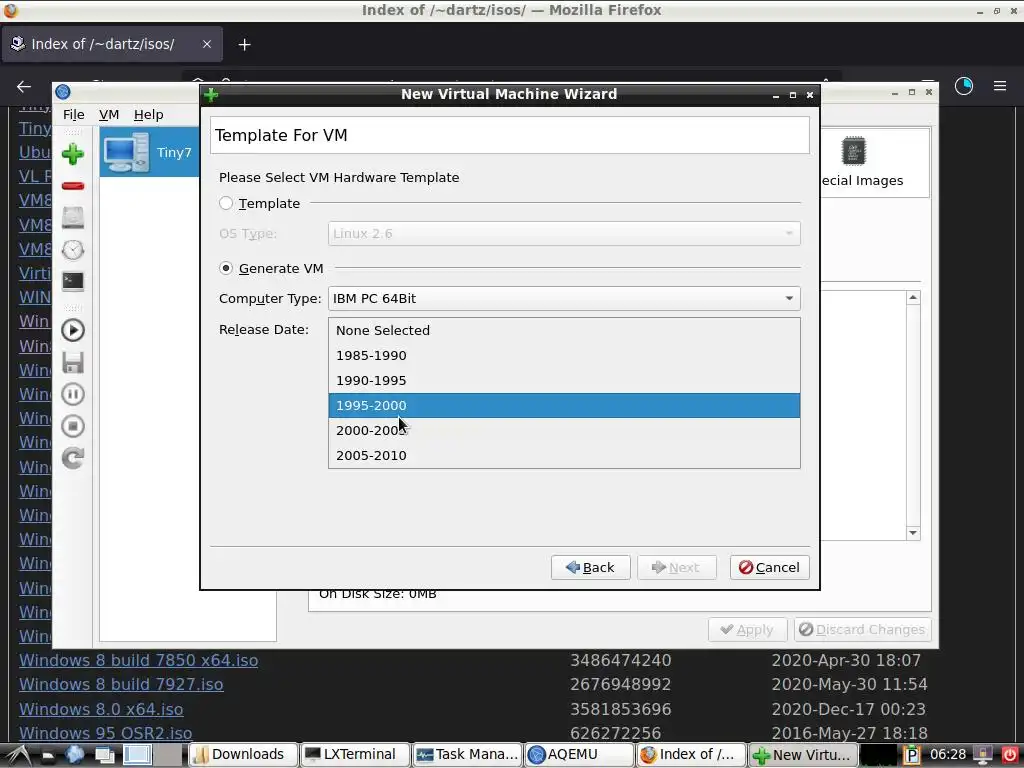Choose 1985-1990 release date
This screenshot has width=1024, height=768.
pos(564,355)
